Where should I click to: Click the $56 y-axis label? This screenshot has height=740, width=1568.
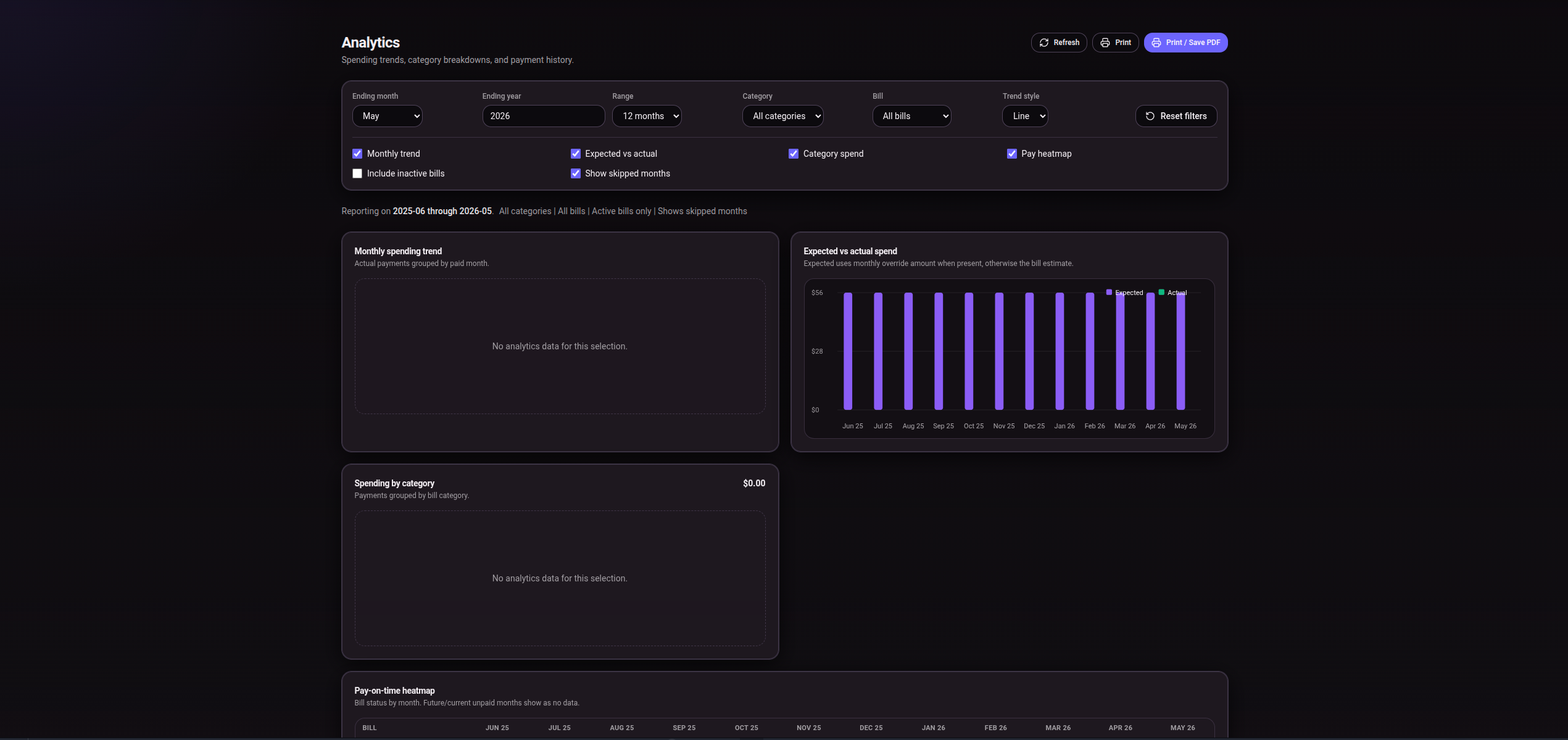coord(817,293)
